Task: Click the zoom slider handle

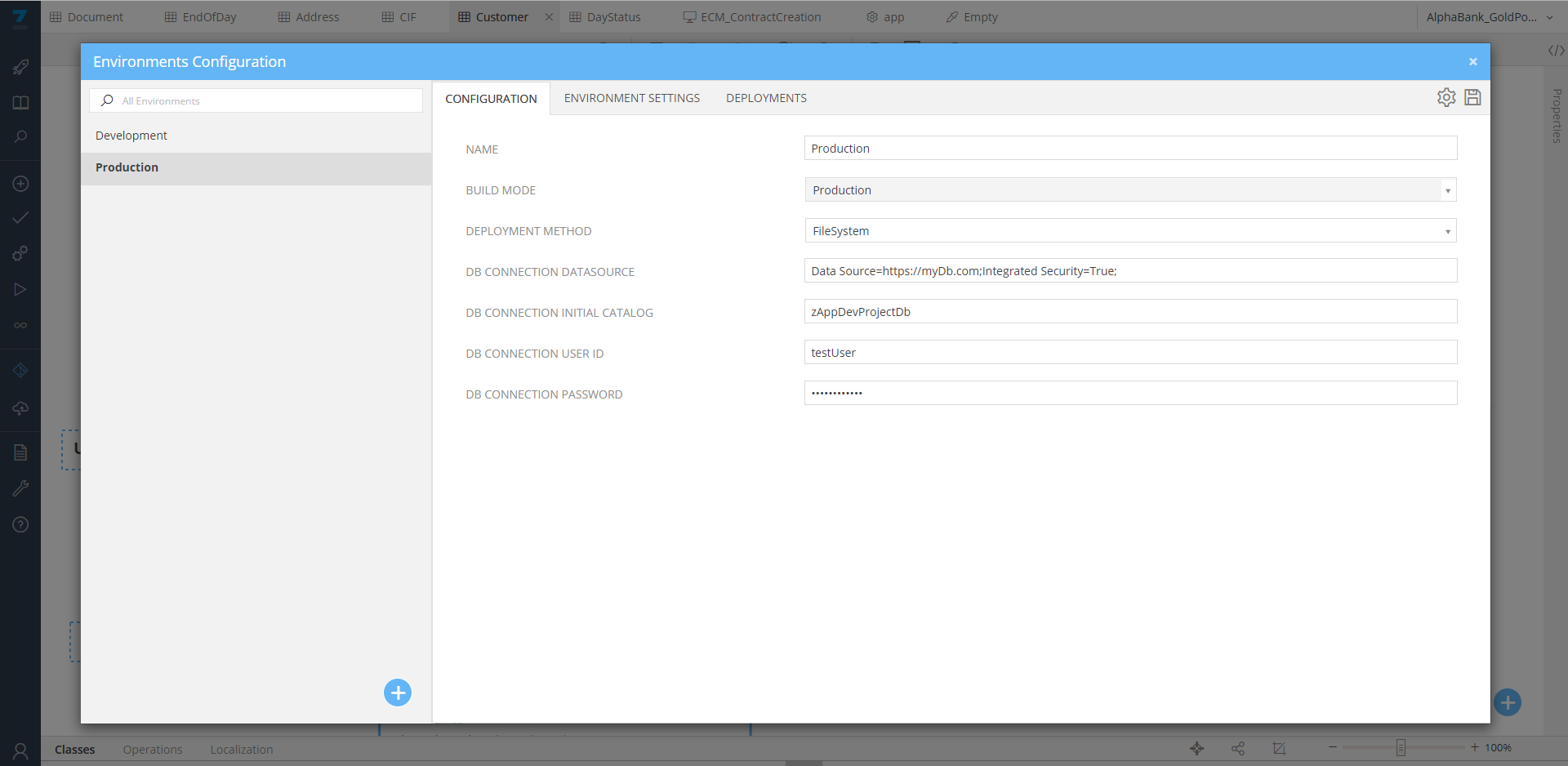Action: click(1401, 747)
